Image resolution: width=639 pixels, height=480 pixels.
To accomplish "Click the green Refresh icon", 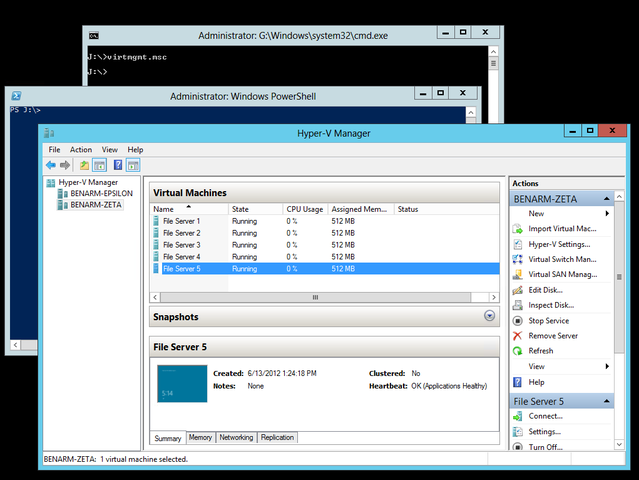I will [518, 351].
